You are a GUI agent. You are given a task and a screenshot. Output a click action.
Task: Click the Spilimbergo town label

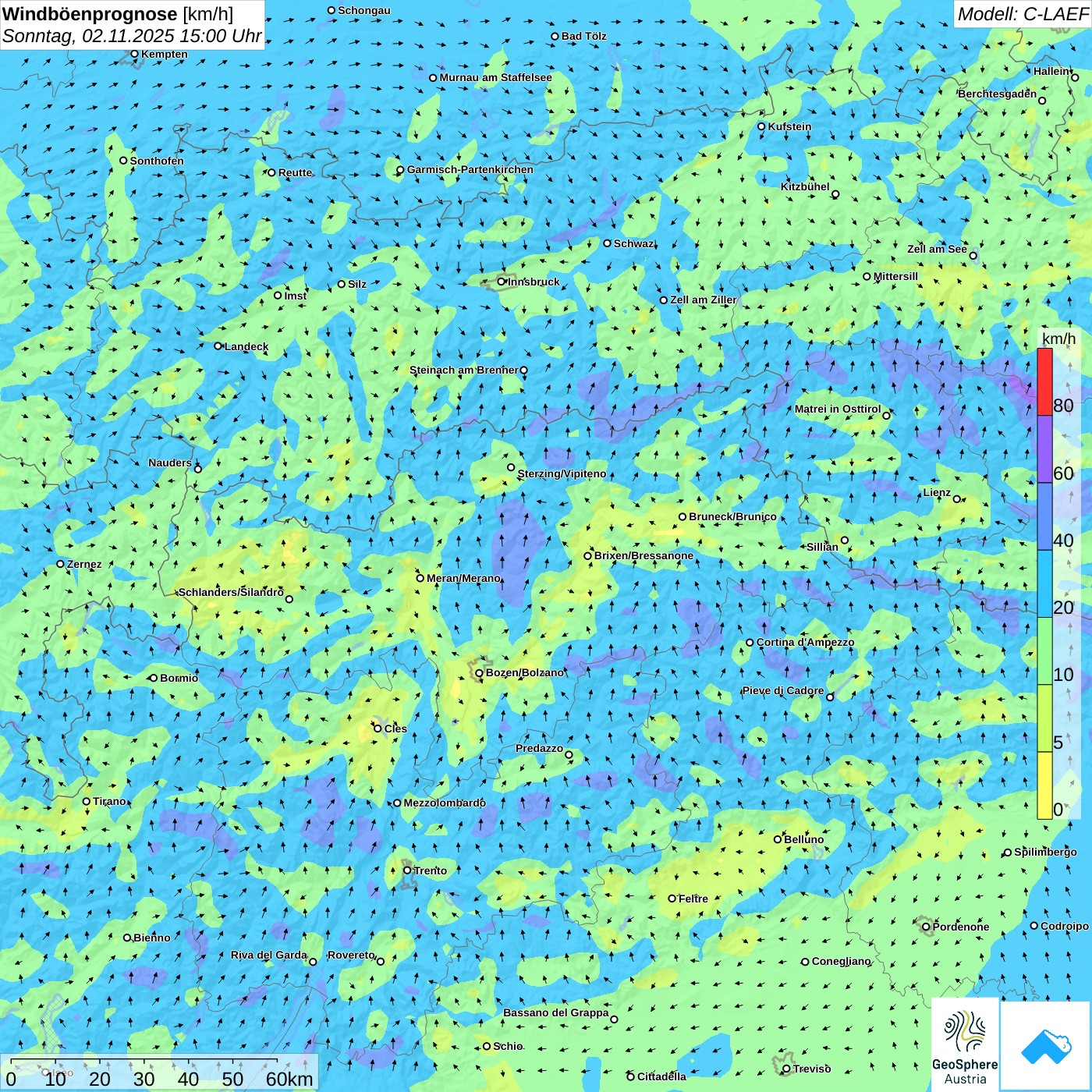1045,852
